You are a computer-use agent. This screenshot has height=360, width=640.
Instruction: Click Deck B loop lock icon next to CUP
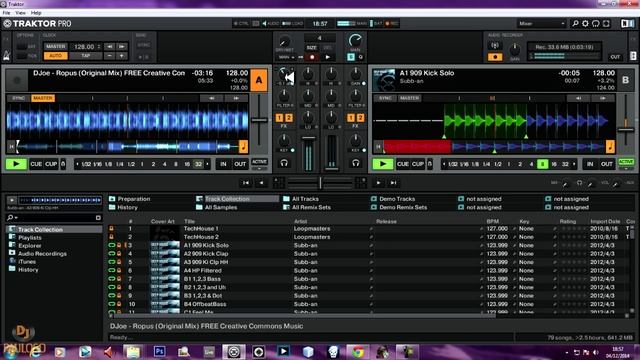[430, 164]
